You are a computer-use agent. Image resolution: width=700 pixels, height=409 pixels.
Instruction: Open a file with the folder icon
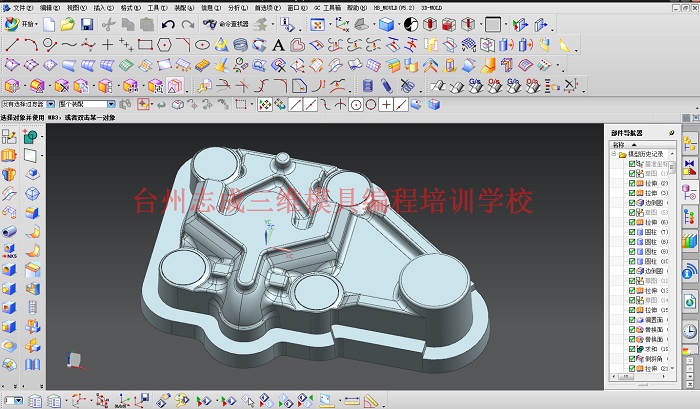[x=67, y=24]
